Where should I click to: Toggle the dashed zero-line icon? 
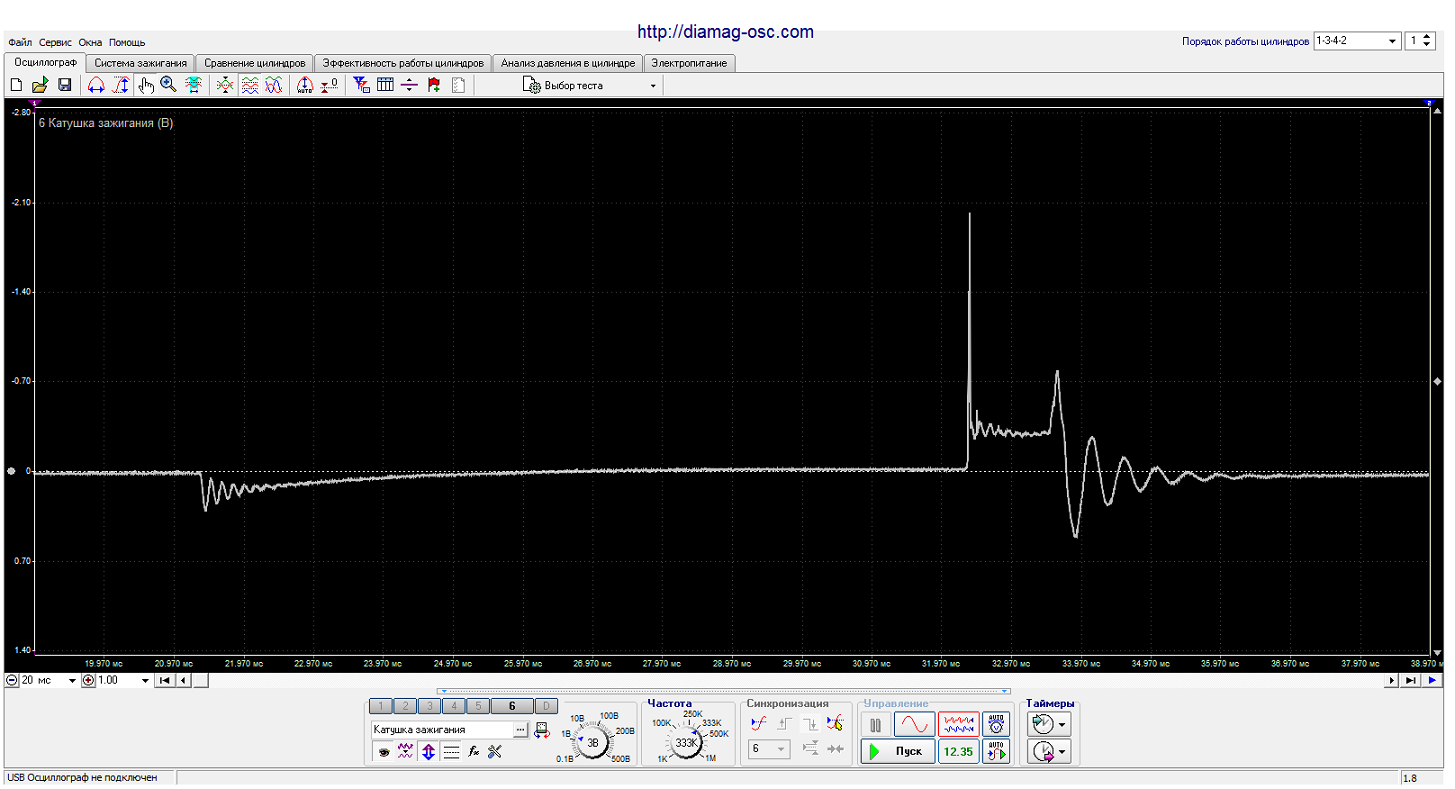(451, 752)
